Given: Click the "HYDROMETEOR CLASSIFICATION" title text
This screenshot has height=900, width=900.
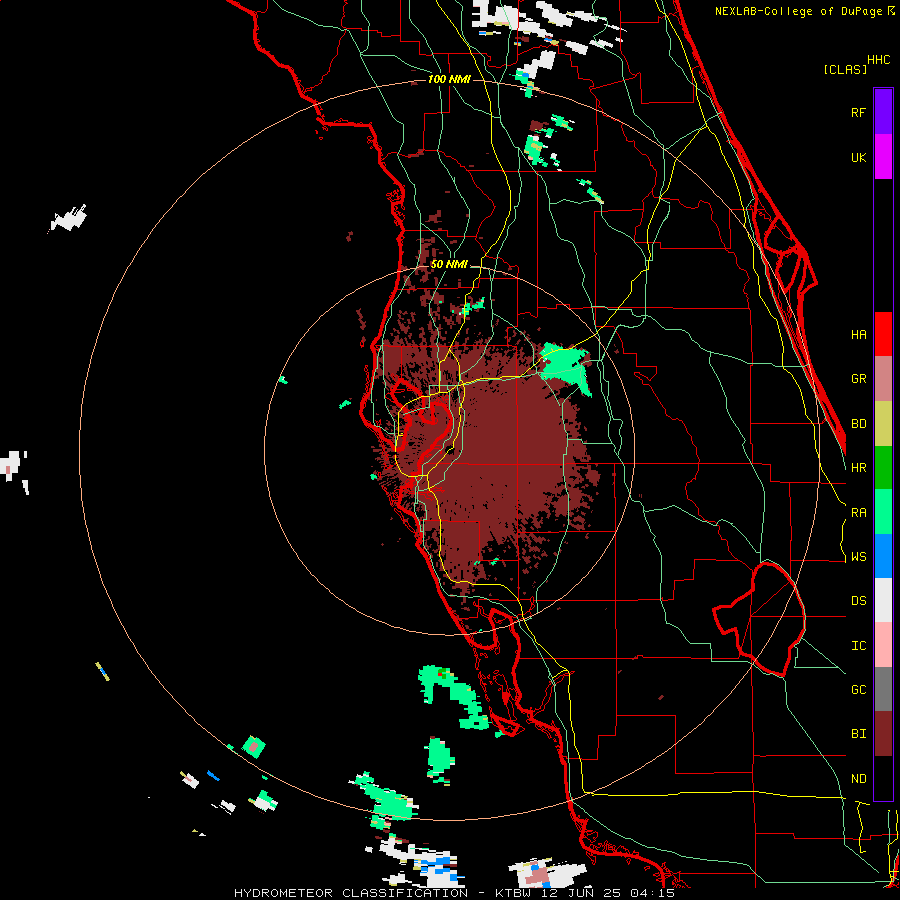Looking at the screenshot, I should [351, 893].
